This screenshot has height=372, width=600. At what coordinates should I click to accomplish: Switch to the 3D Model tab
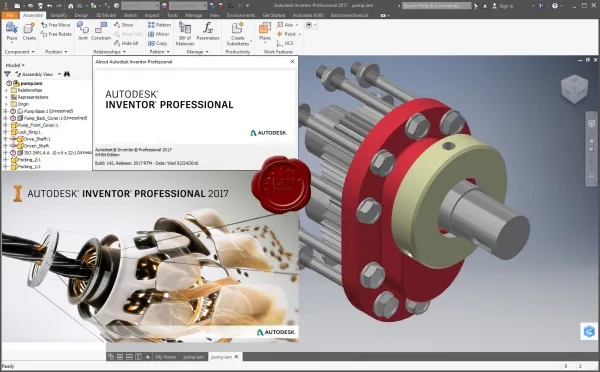coord(106,15)
